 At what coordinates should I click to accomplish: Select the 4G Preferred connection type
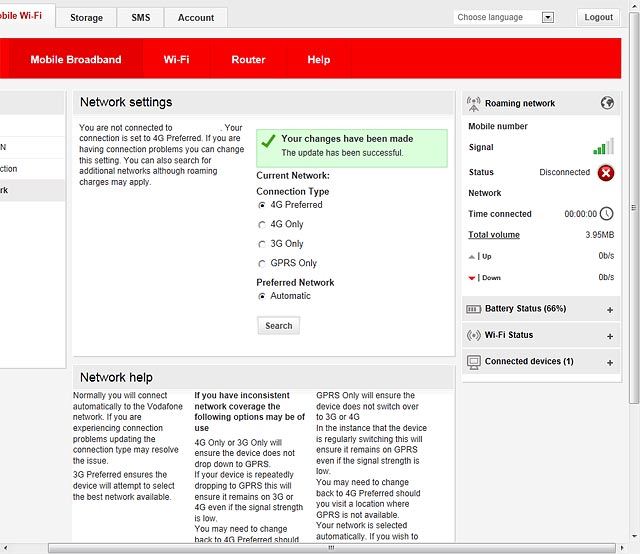coord(262,205)
